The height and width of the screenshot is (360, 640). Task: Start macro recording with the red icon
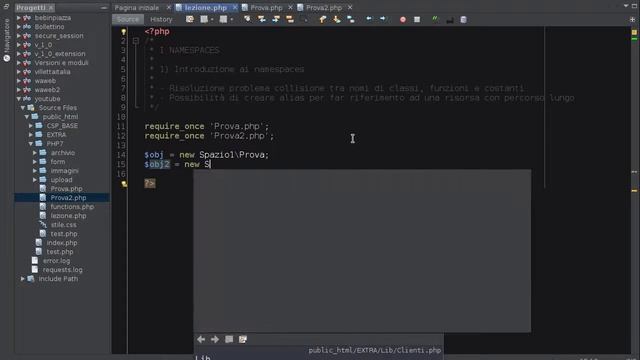[x=403, y=19]
